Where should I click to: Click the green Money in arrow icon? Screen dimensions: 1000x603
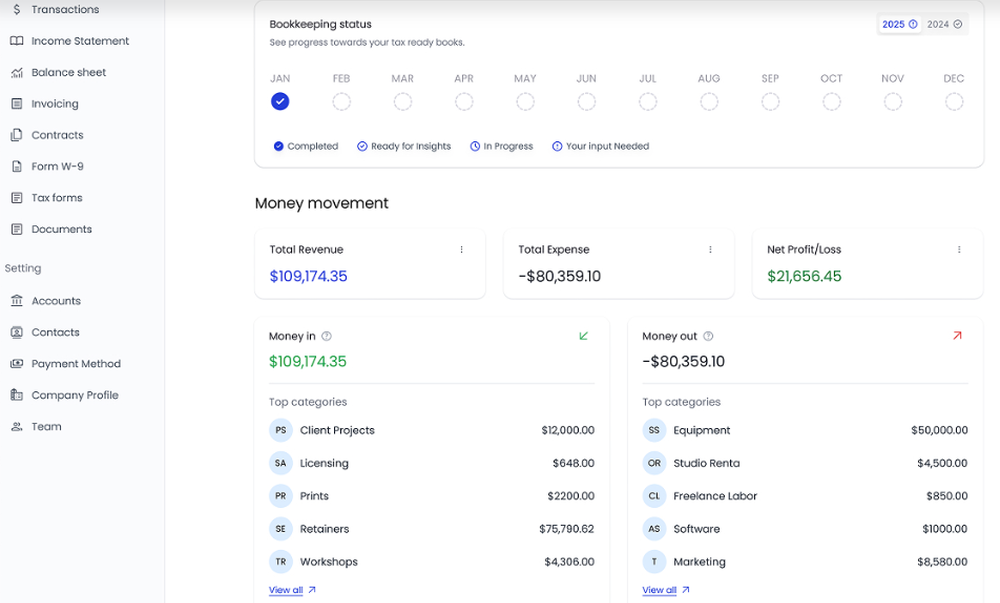(x=584, y=336)
